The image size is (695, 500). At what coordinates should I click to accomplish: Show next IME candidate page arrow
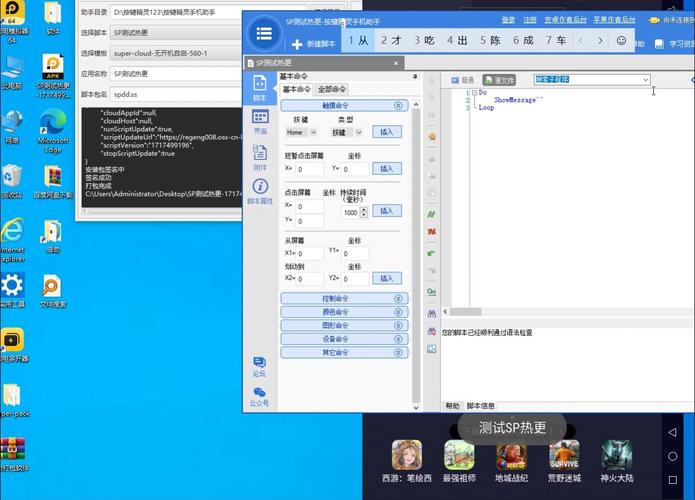coord(600,41)
